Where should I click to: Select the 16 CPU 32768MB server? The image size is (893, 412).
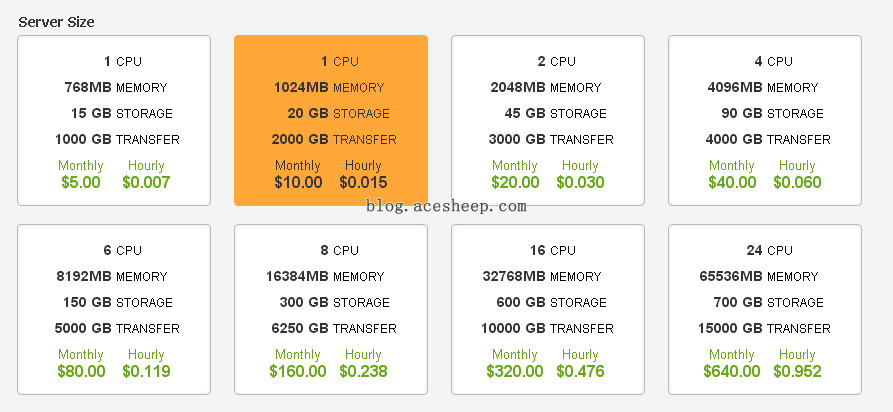548,309
